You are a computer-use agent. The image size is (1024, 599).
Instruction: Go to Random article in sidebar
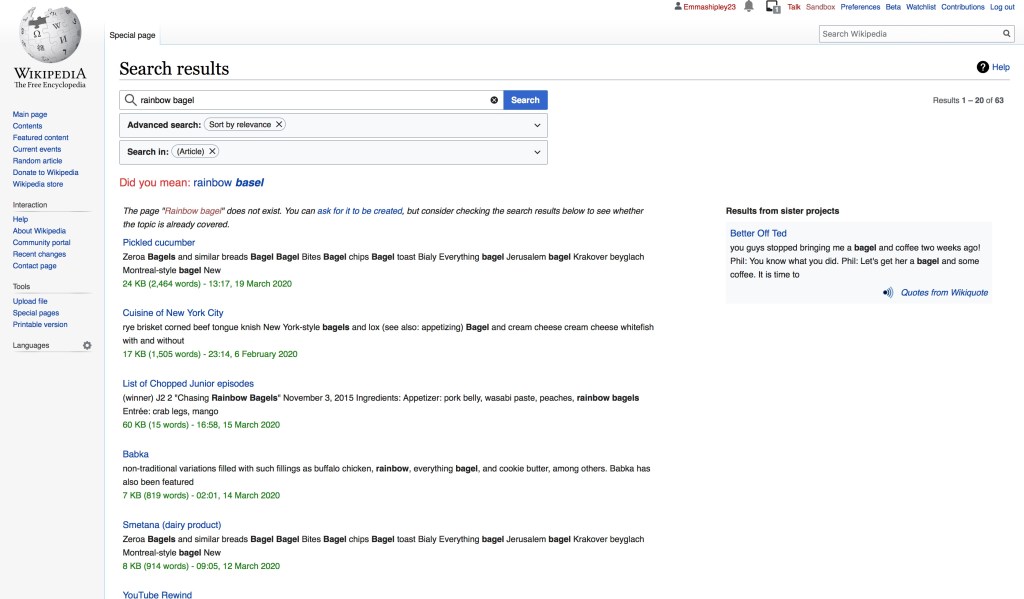click(x=37, y=161)
